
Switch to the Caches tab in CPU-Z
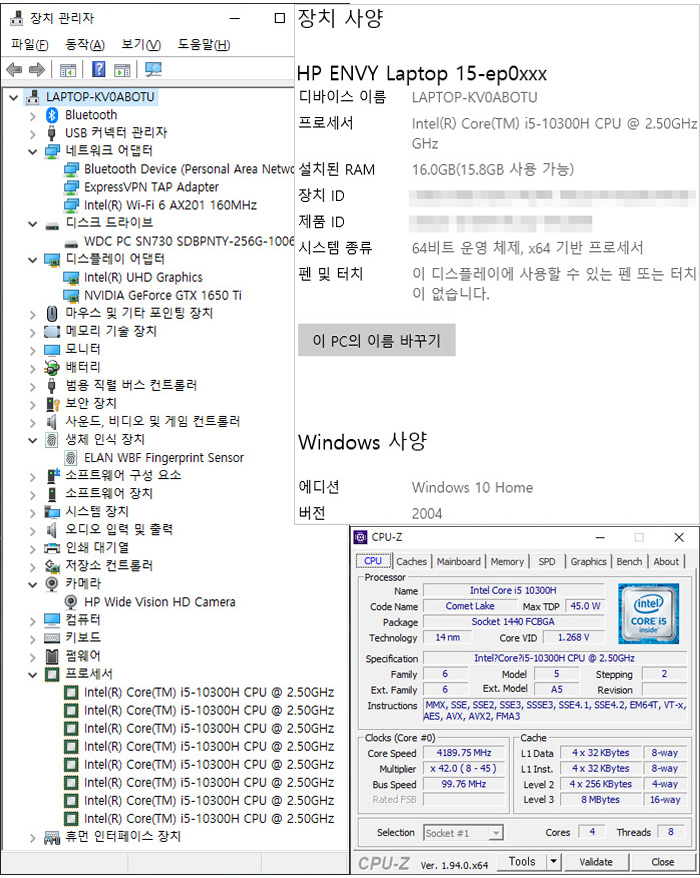pyautogui.click(x=412, y=561)
